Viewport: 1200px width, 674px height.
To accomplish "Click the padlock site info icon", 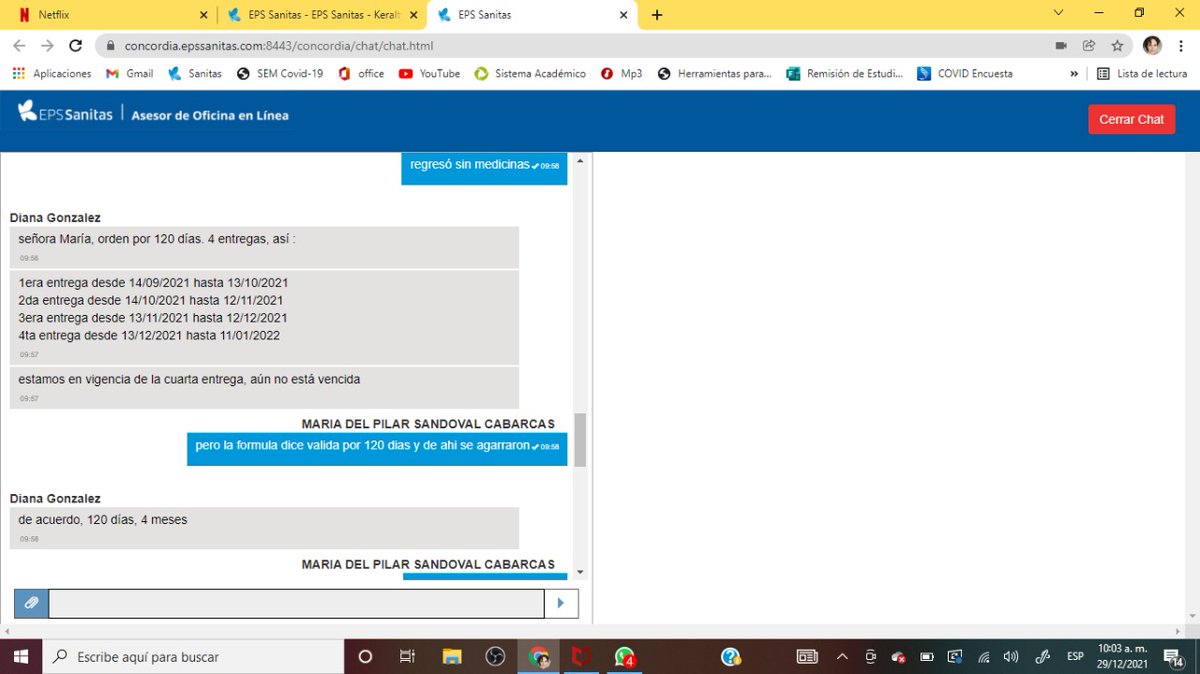I will point(110,46).
